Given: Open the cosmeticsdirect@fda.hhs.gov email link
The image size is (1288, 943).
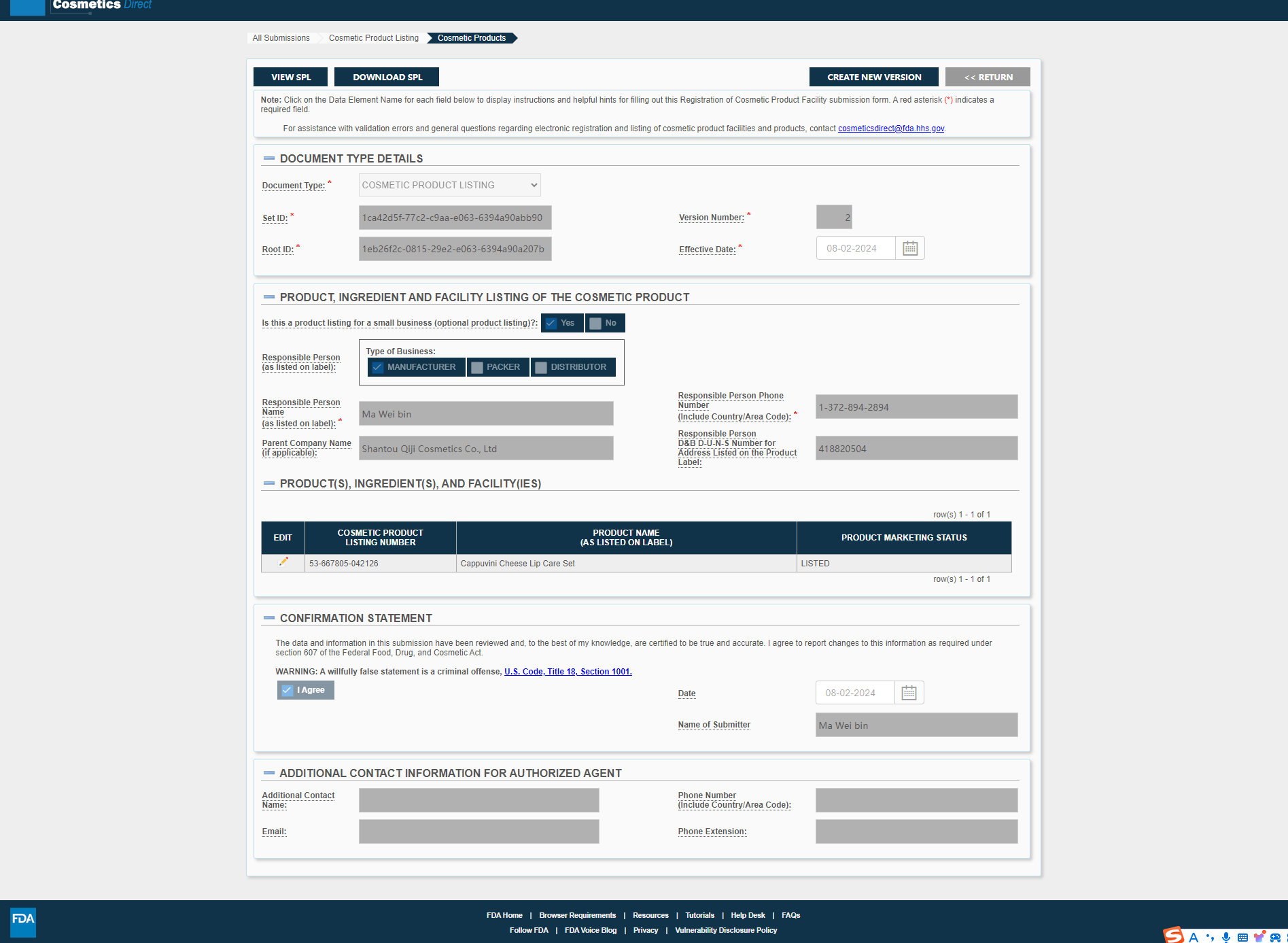Looking at the screenshot, I should (x=890, y=128).
